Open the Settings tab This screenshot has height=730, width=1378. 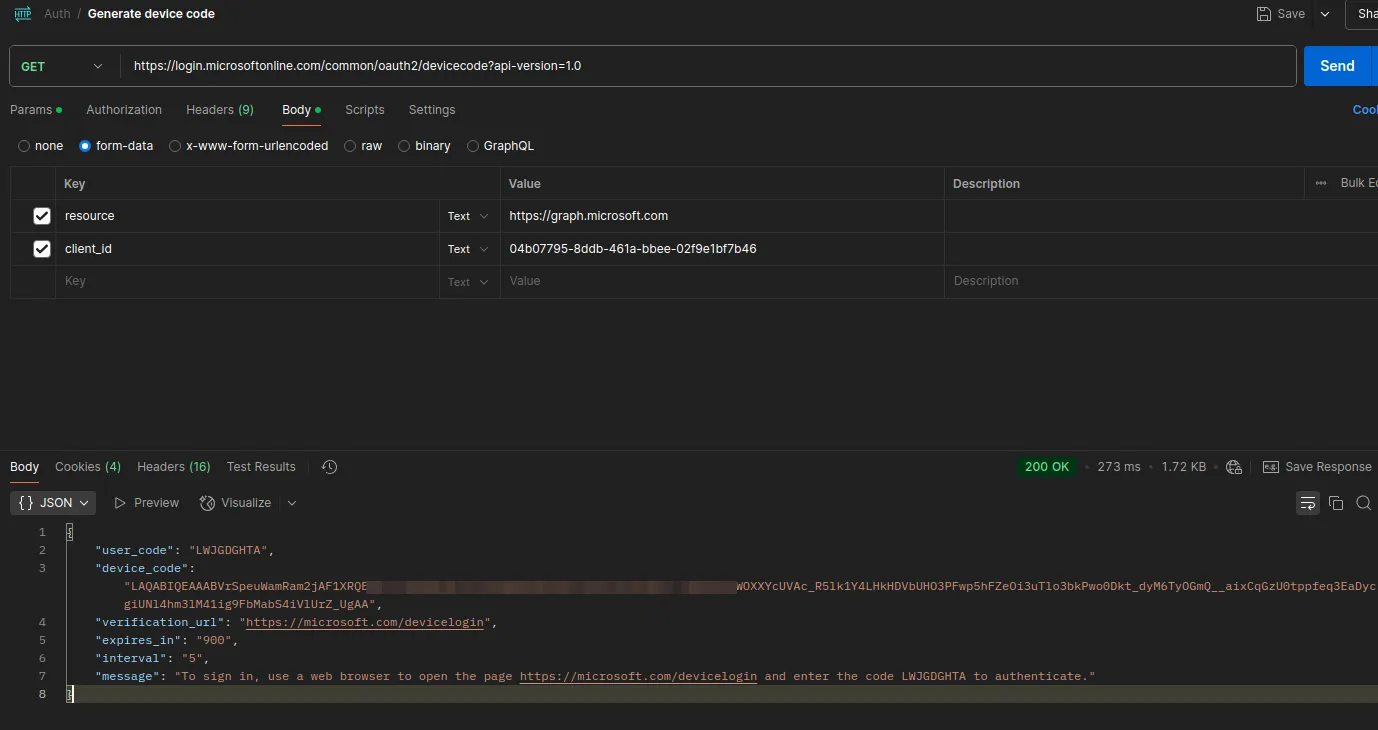click(x=432, y=110)
